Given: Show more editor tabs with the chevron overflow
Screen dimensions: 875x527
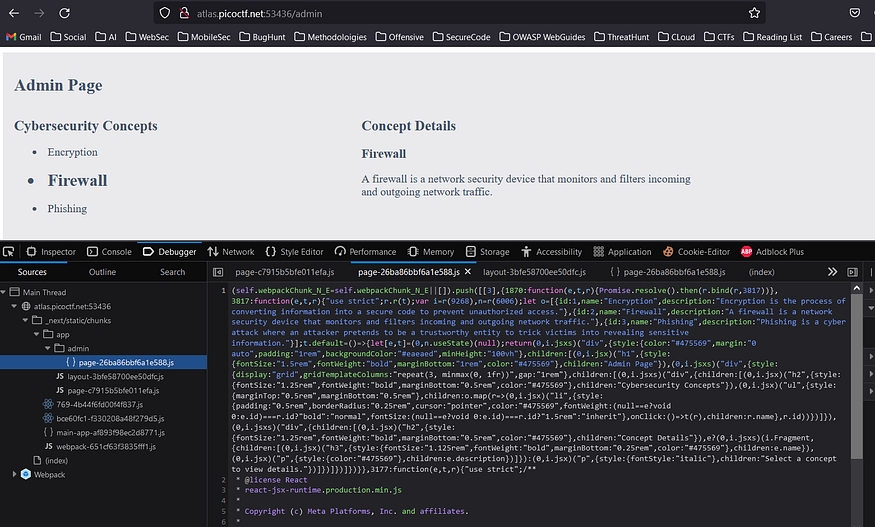Looking at the screenshot, I should 832,272.
